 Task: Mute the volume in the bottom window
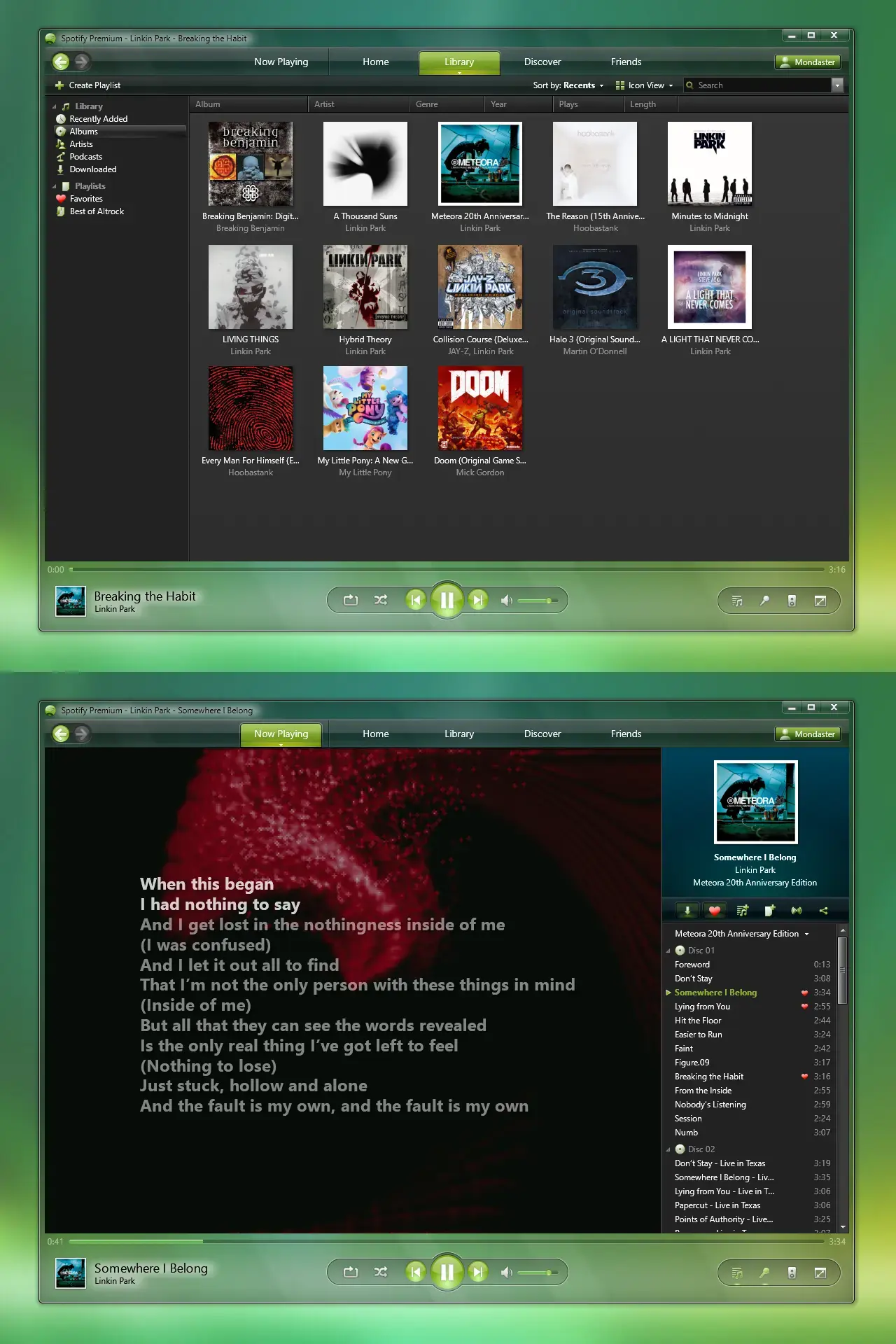506,1272
